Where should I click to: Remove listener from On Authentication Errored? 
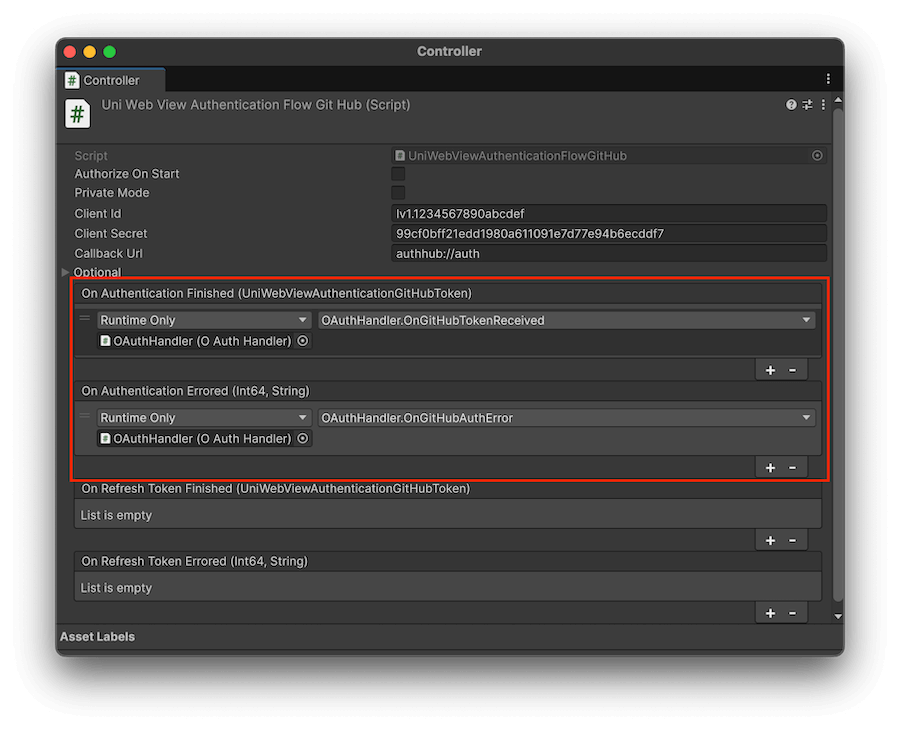pos(793,467)
